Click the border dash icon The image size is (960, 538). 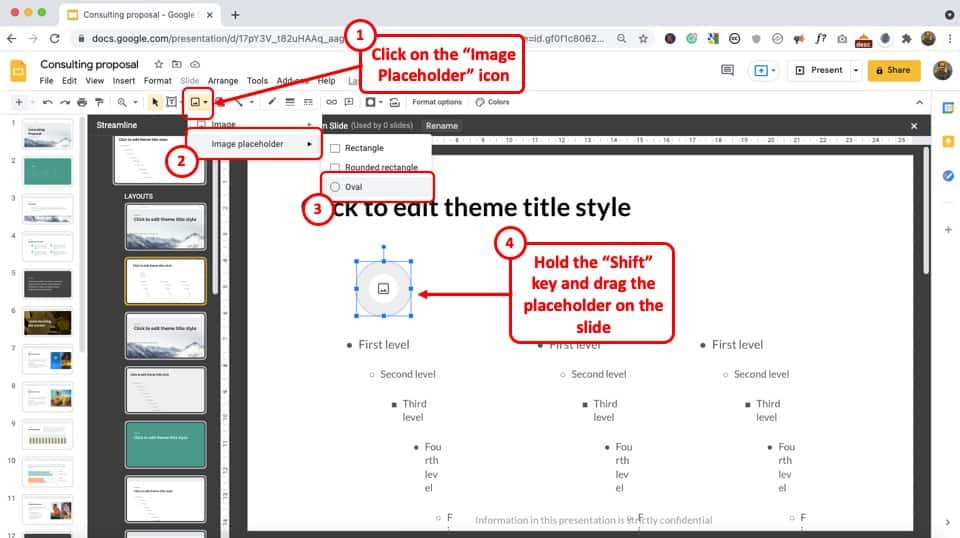[308, 102]
